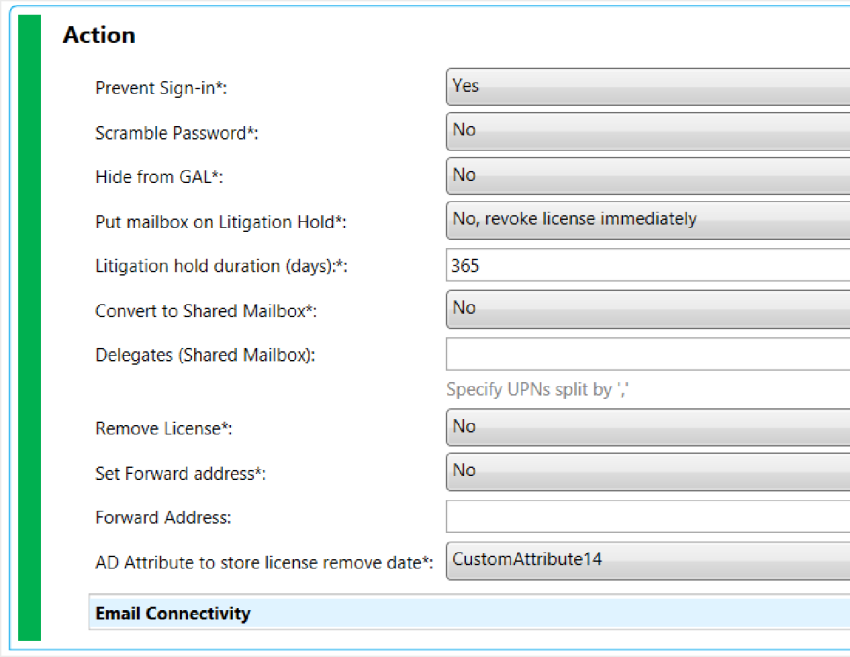The height and width of the screenshot is (657, 850).
Task: Click the Remove License label
Action: pos(164,428)
